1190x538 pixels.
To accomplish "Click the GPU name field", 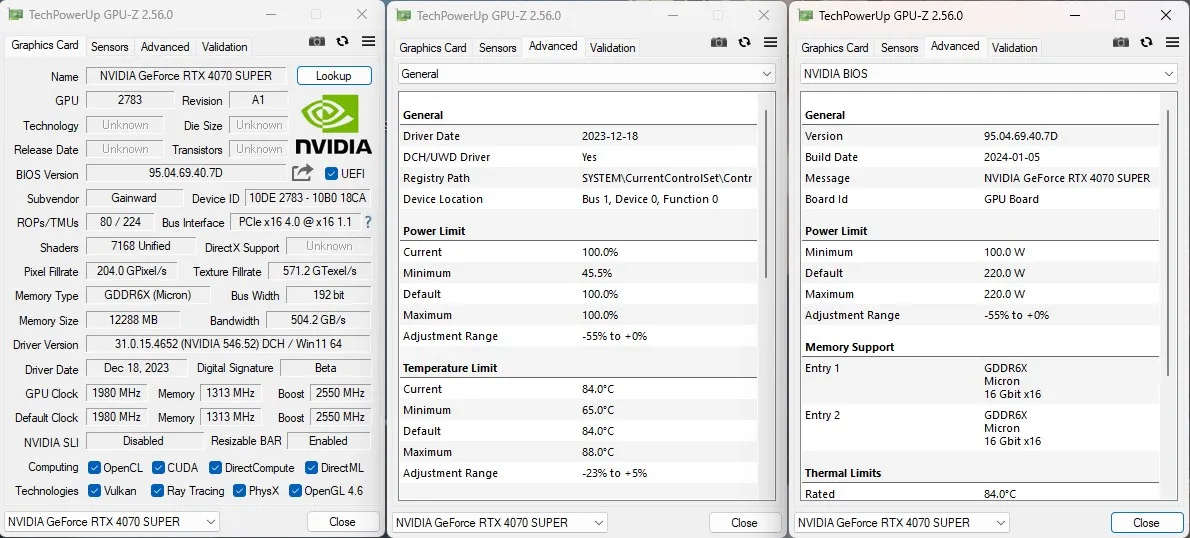I will pyautogui.click(x=187, y=76).
